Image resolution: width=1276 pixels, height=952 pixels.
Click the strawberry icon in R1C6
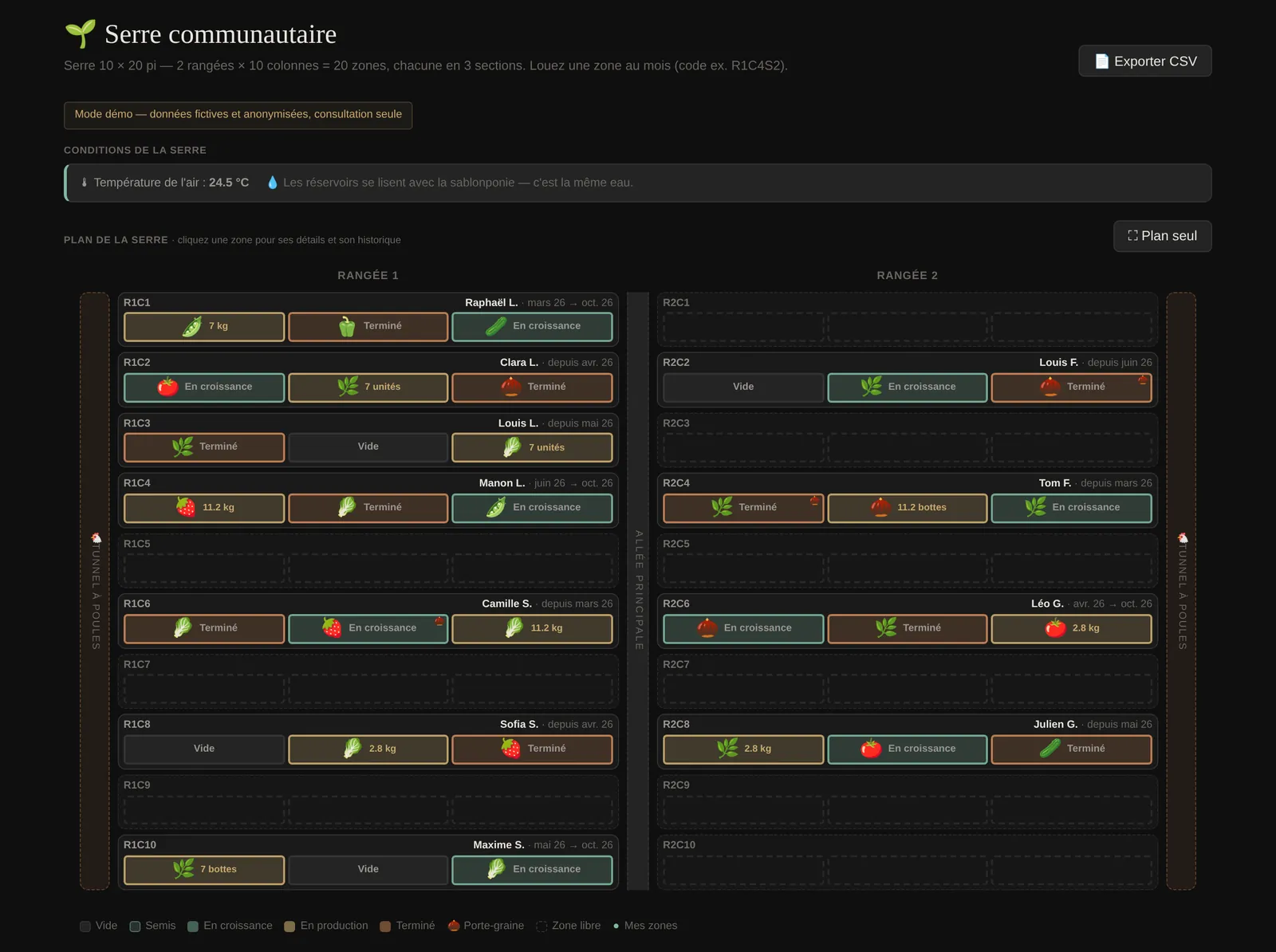point(332,628)
